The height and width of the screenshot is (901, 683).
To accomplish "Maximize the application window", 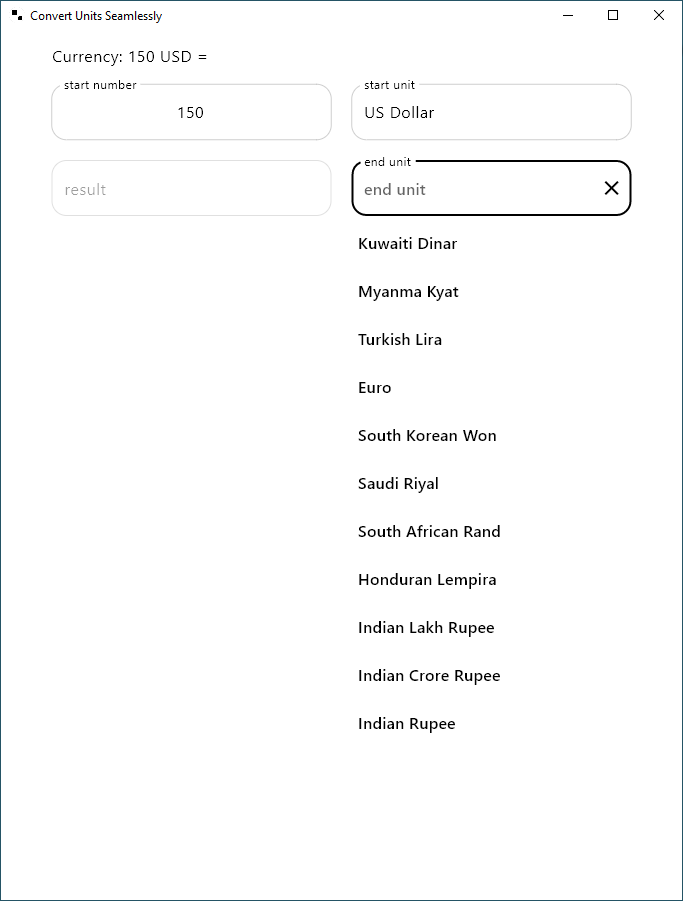I will [x=613, y=16].
